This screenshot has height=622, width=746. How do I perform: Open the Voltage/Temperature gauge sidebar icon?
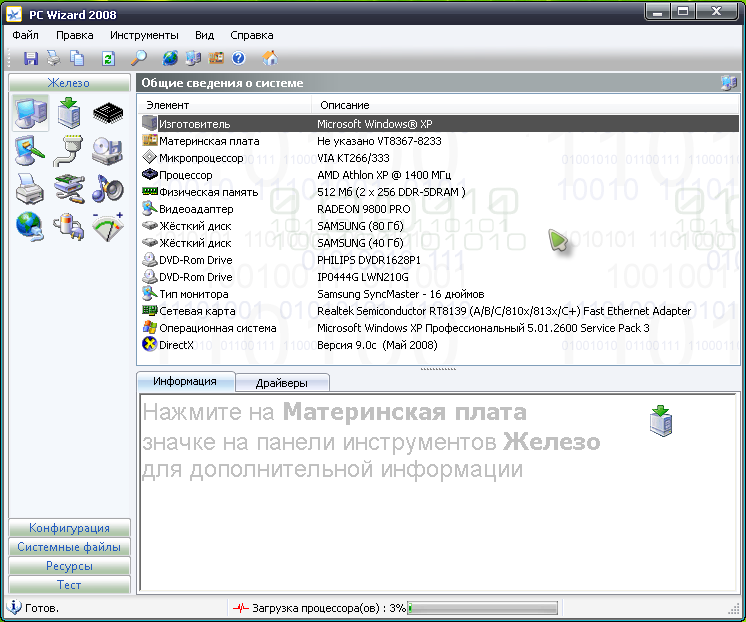pyautogui.click(x=108, y=227)
